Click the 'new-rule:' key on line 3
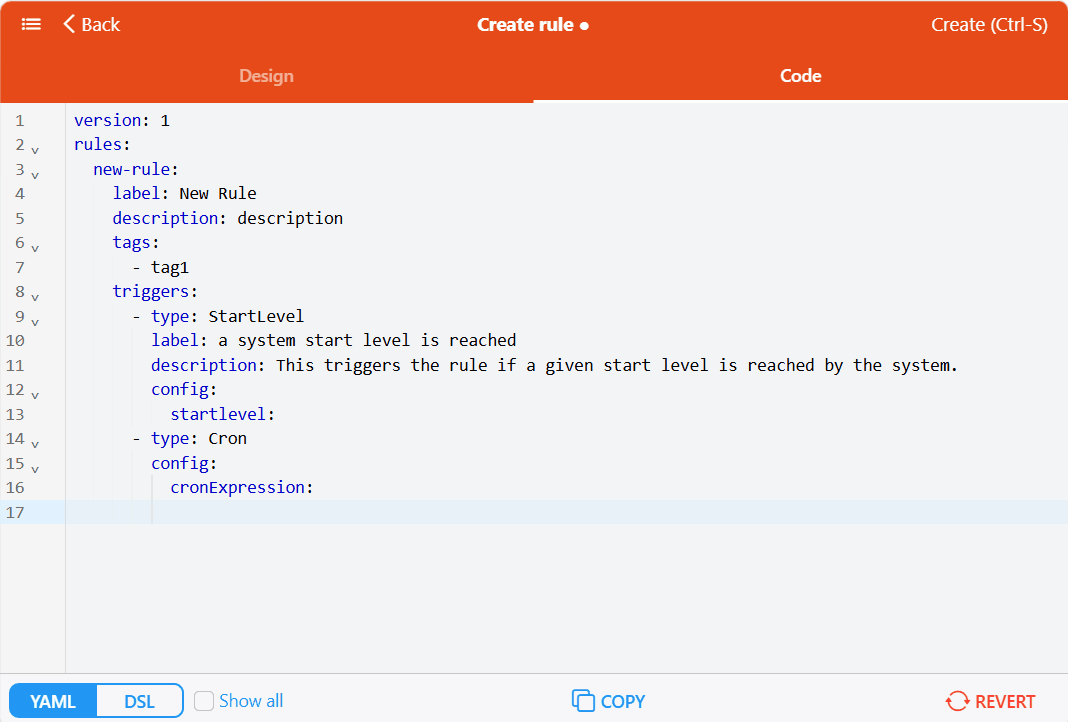1068x722 pixels. click(x=136, y=169)
